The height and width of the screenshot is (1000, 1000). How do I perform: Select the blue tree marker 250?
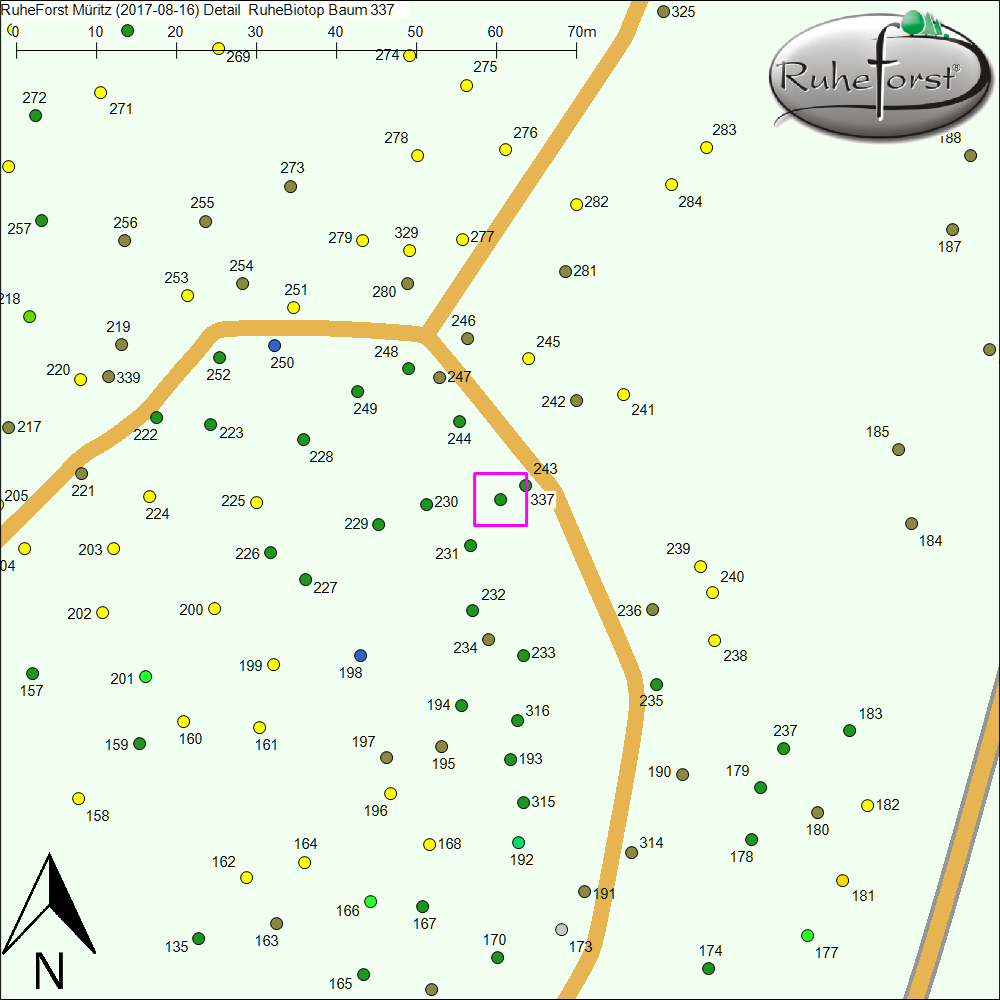pos(275,345)
